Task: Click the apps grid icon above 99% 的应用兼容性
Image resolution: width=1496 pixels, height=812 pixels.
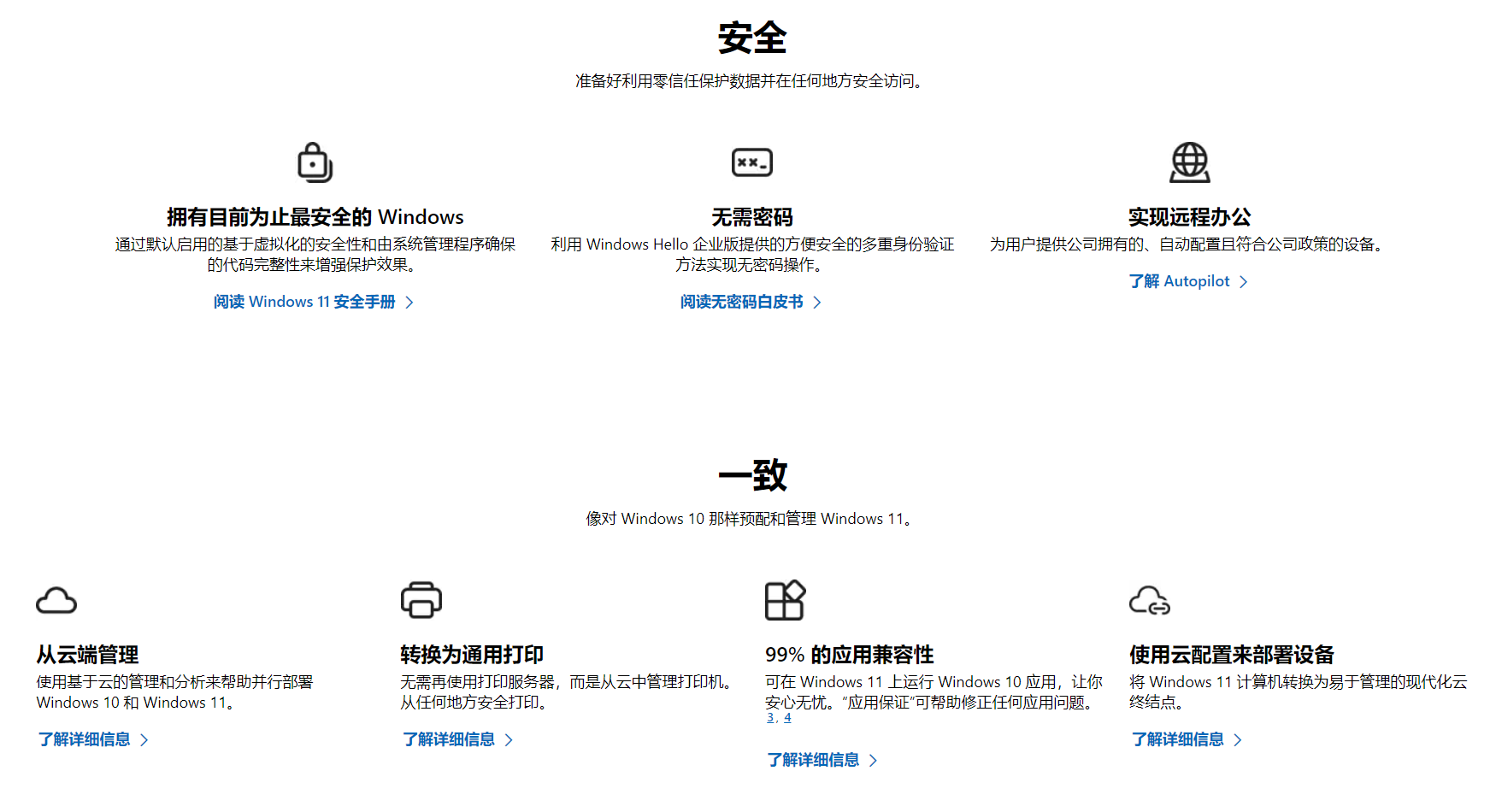Action: click(x=786, y=600)
